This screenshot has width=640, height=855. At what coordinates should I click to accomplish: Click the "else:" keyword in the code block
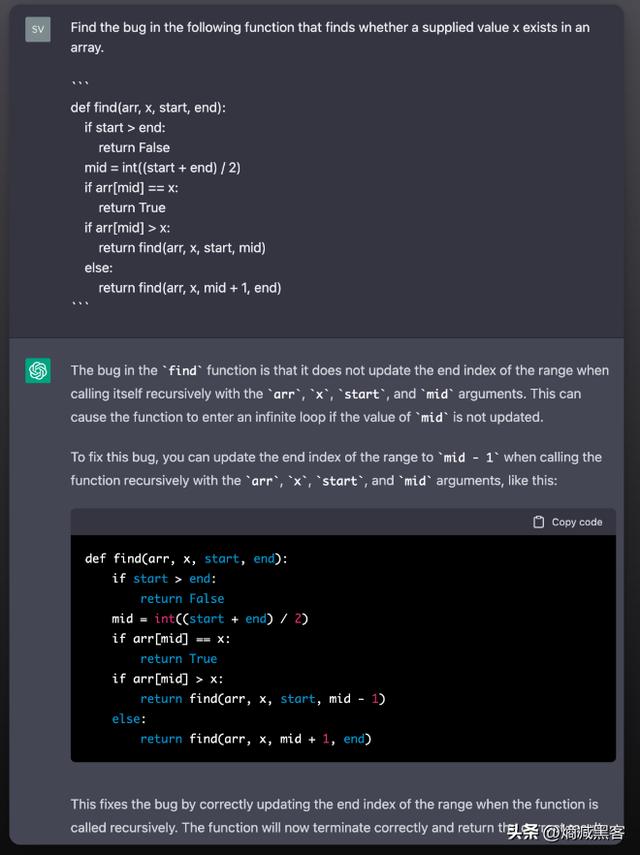tap(128, 718)
